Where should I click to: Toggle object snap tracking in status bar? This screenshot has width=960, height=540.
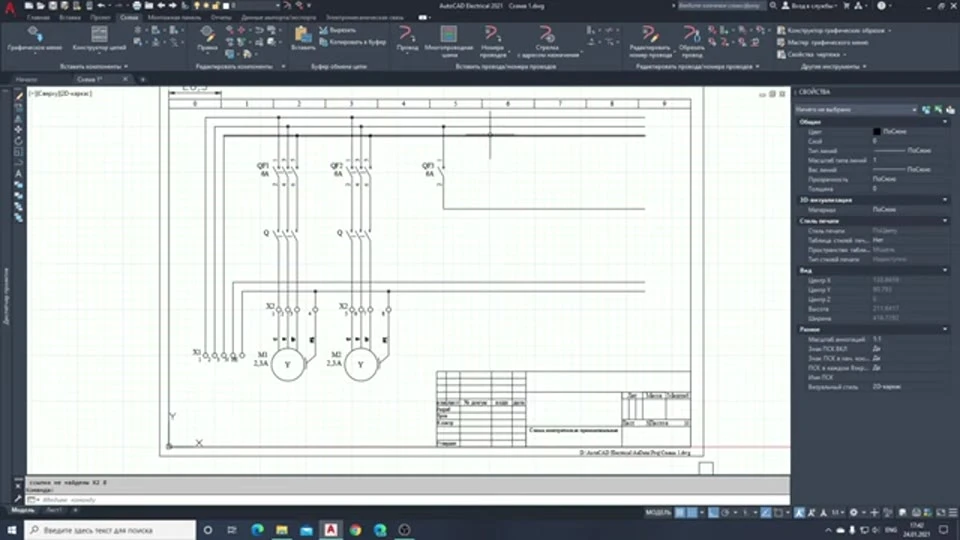pos(766,512)
